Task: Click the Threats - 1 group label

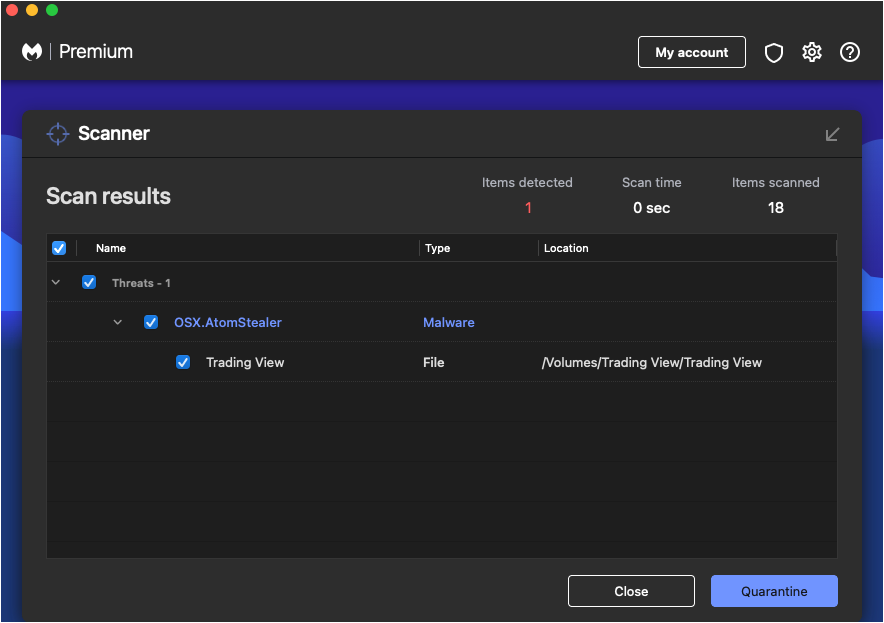Action: [x=142, y=283]
